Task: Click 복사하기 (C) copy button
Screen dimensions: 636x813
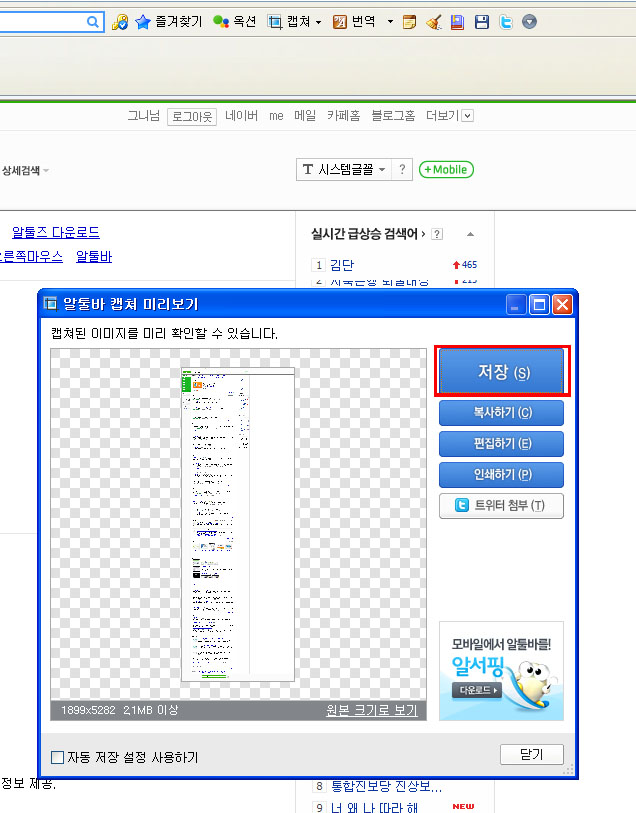Action: [x=501, y=412]
